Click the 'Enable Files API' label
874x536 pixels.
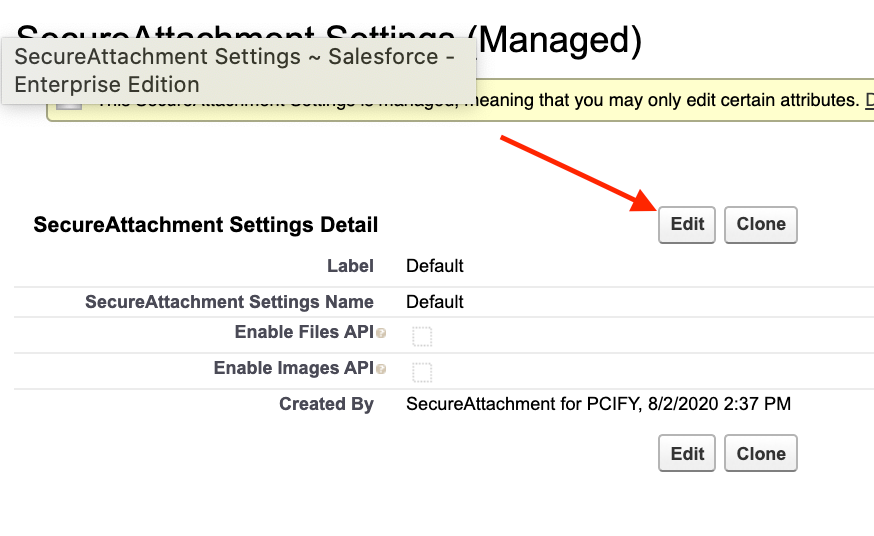(x=304, y=332)
